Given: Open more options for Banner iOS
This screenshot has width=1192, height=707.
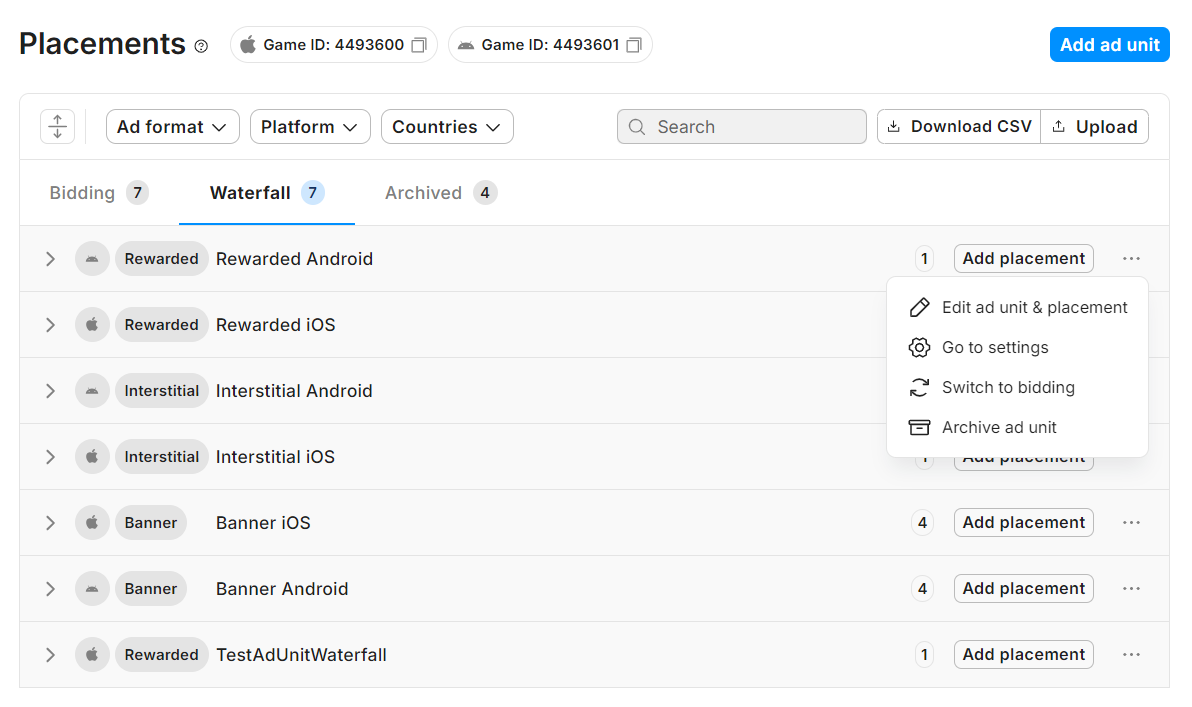Looking at the screenshot, I should [x=1131, y=523].
